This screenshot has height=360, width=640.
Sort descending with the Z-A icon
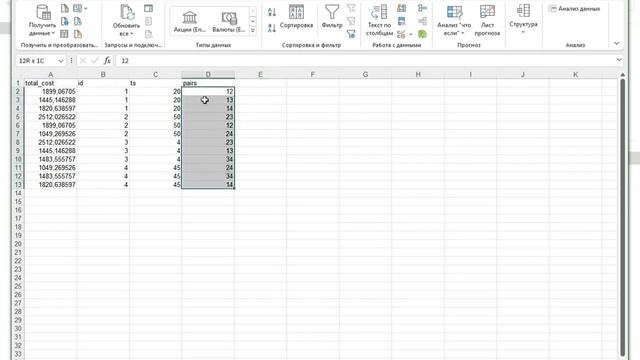click(x=272, y=28)
